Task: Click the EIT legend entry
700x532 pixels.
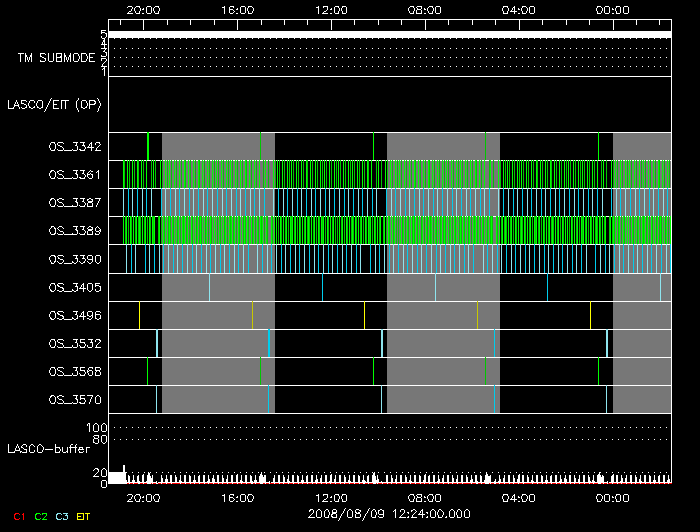Action: 84,515
